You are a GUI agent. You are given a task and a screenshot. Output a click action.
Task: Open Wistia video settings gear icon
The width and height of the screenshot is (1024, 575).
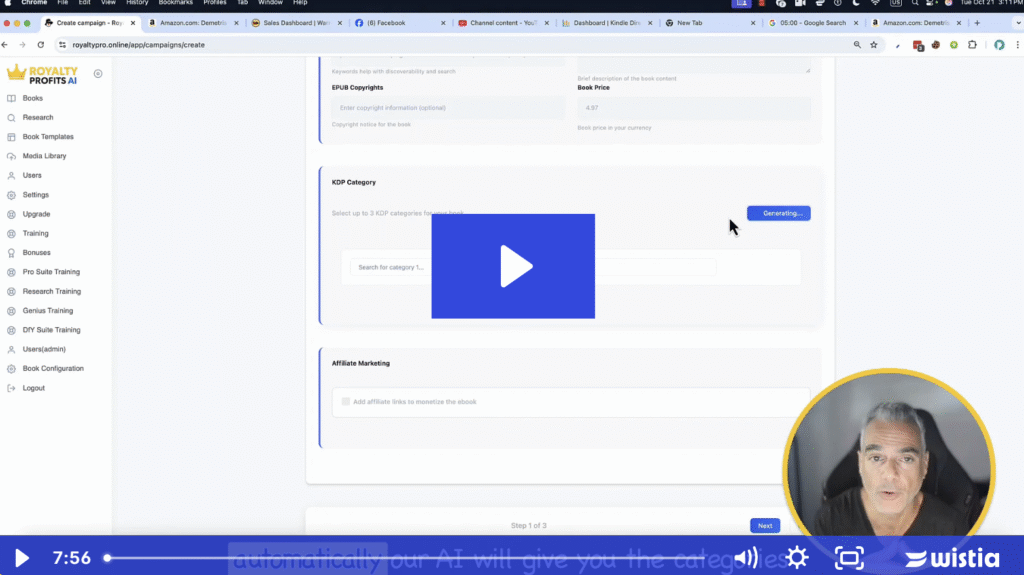[797, 557]
